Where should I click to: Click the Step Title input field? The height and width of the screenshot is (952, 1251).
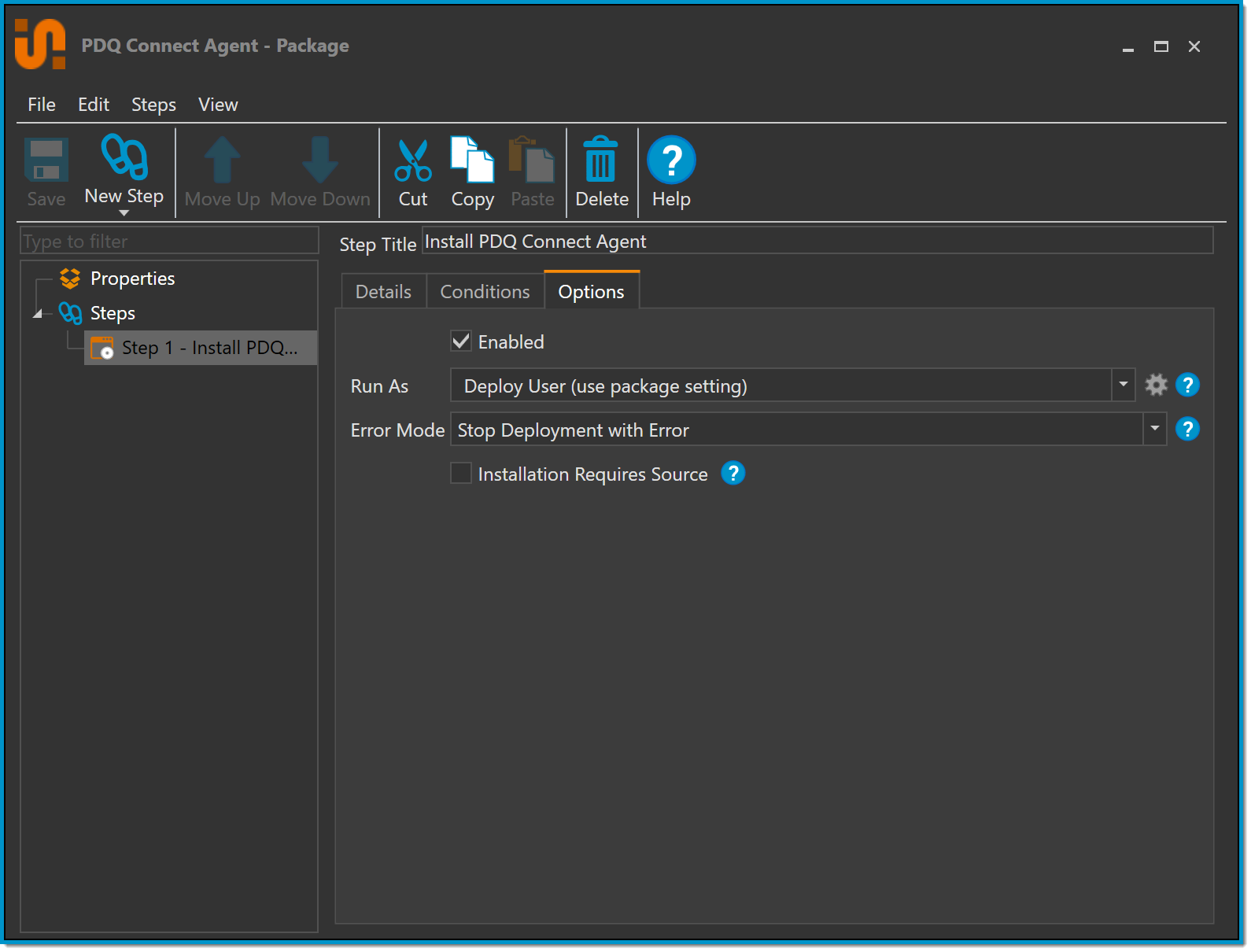pyautogui.click(x=817, y=241)
